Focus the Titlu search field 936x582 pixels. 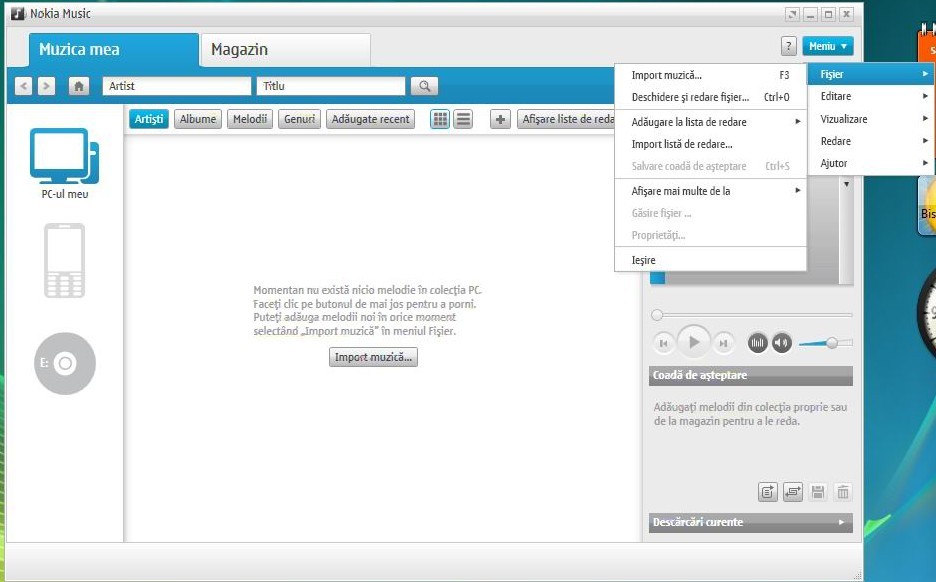point(331,86)
